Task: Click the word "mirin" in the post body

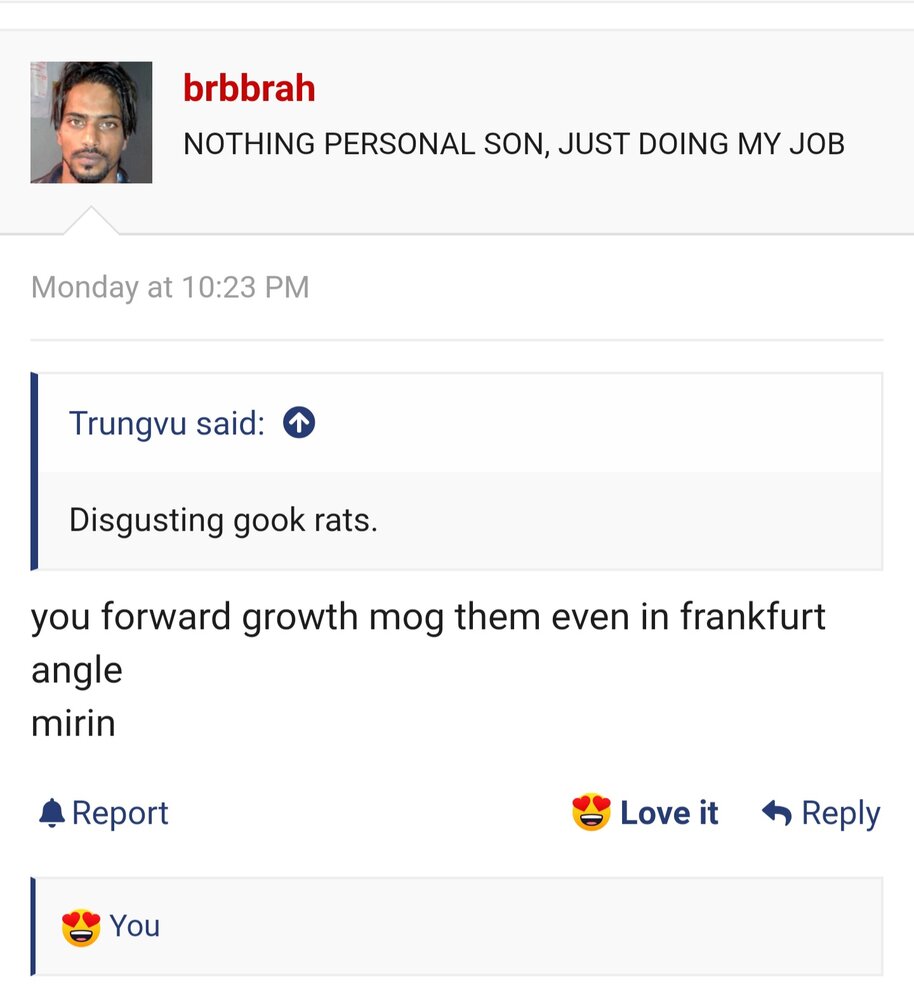Action: (73, 724)
